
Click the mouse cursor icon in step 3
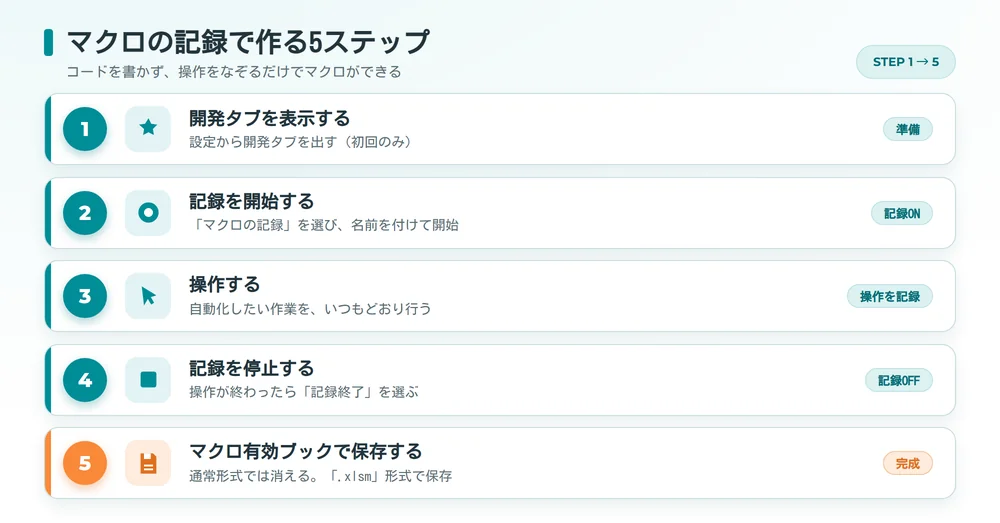point(148,296)
